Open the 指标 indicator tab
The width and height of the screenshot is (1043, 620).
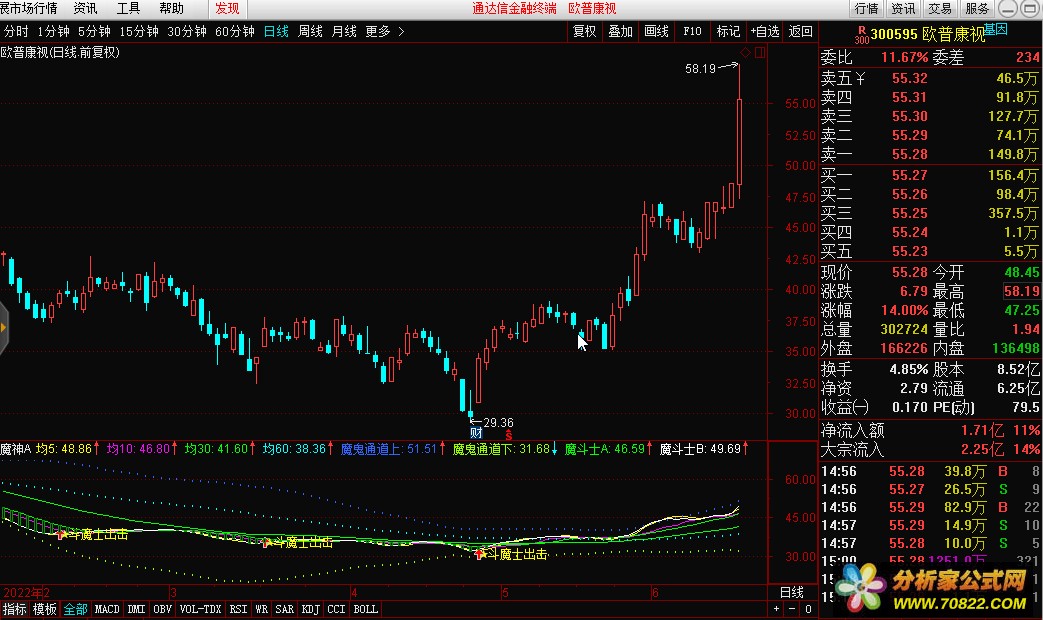coord(15,609)
